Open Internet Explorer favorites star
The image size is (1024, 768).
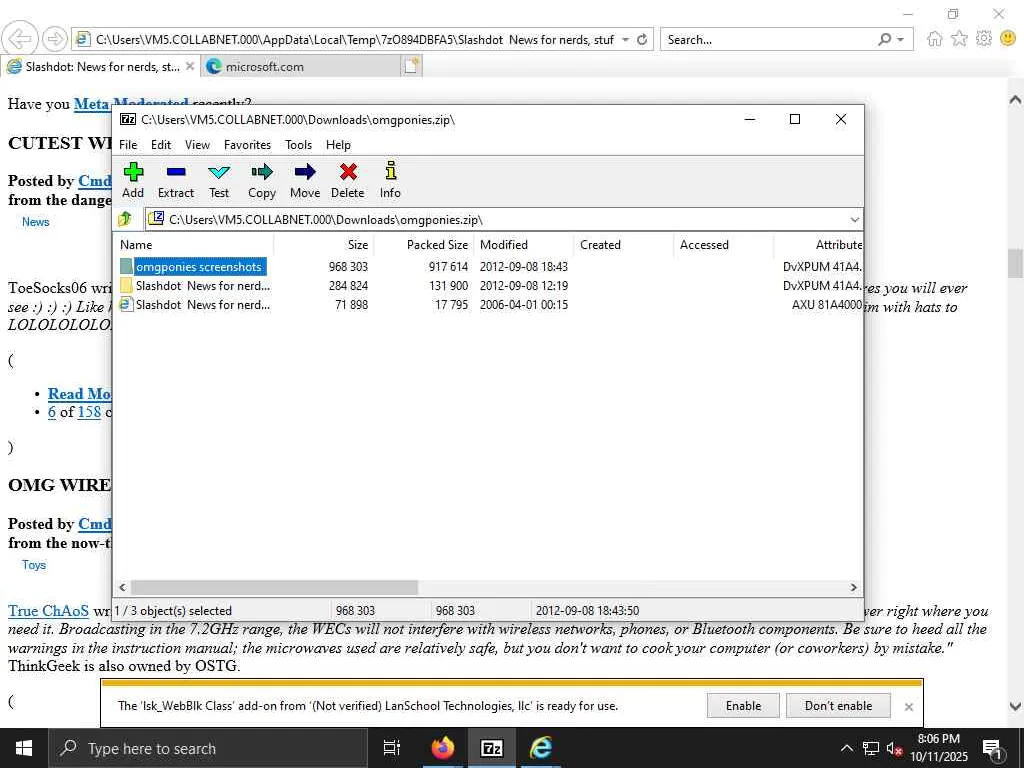coord(959,39)
